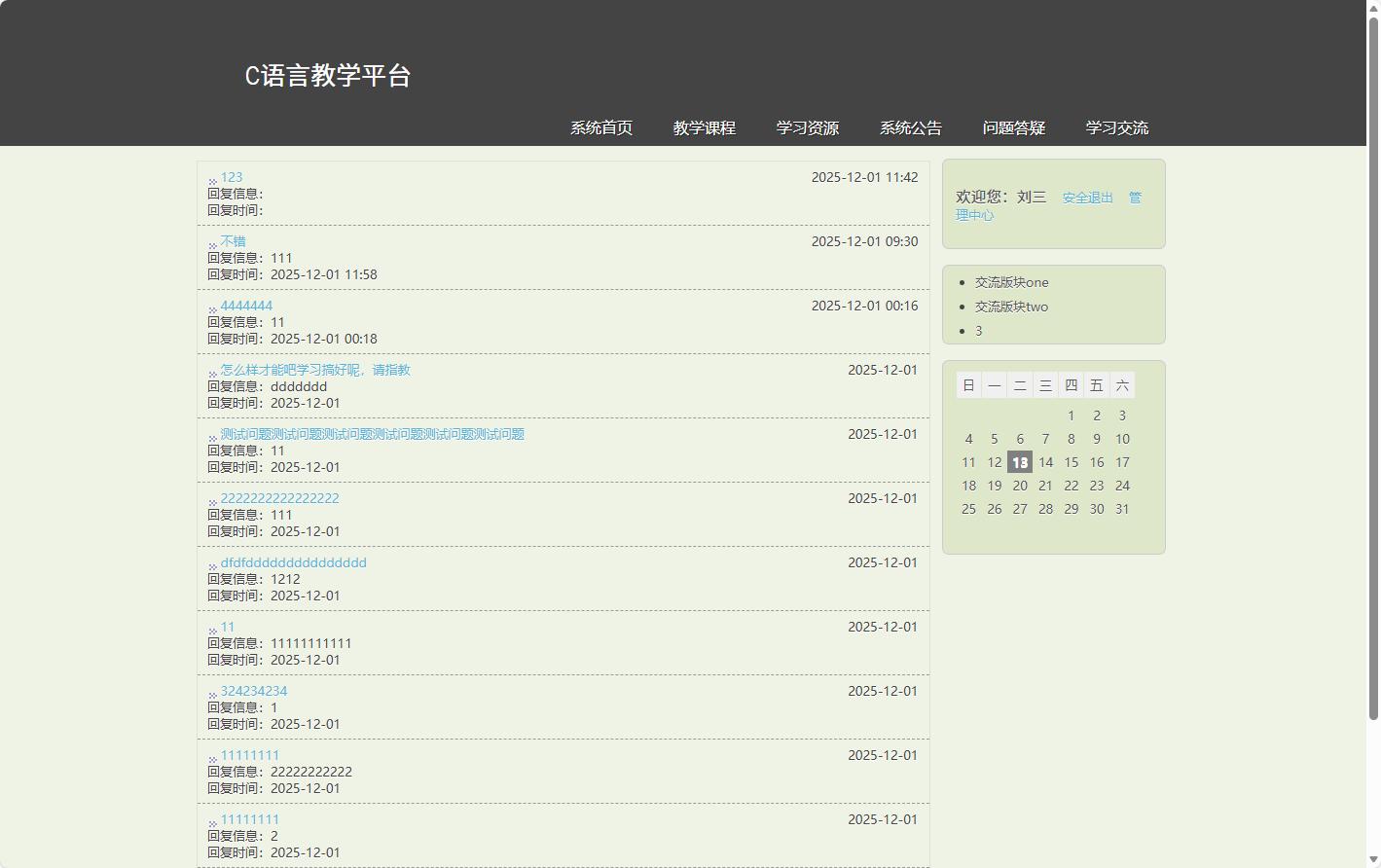
Task: Open the 交流版块two forum entry
Action: pos(1009,306)
